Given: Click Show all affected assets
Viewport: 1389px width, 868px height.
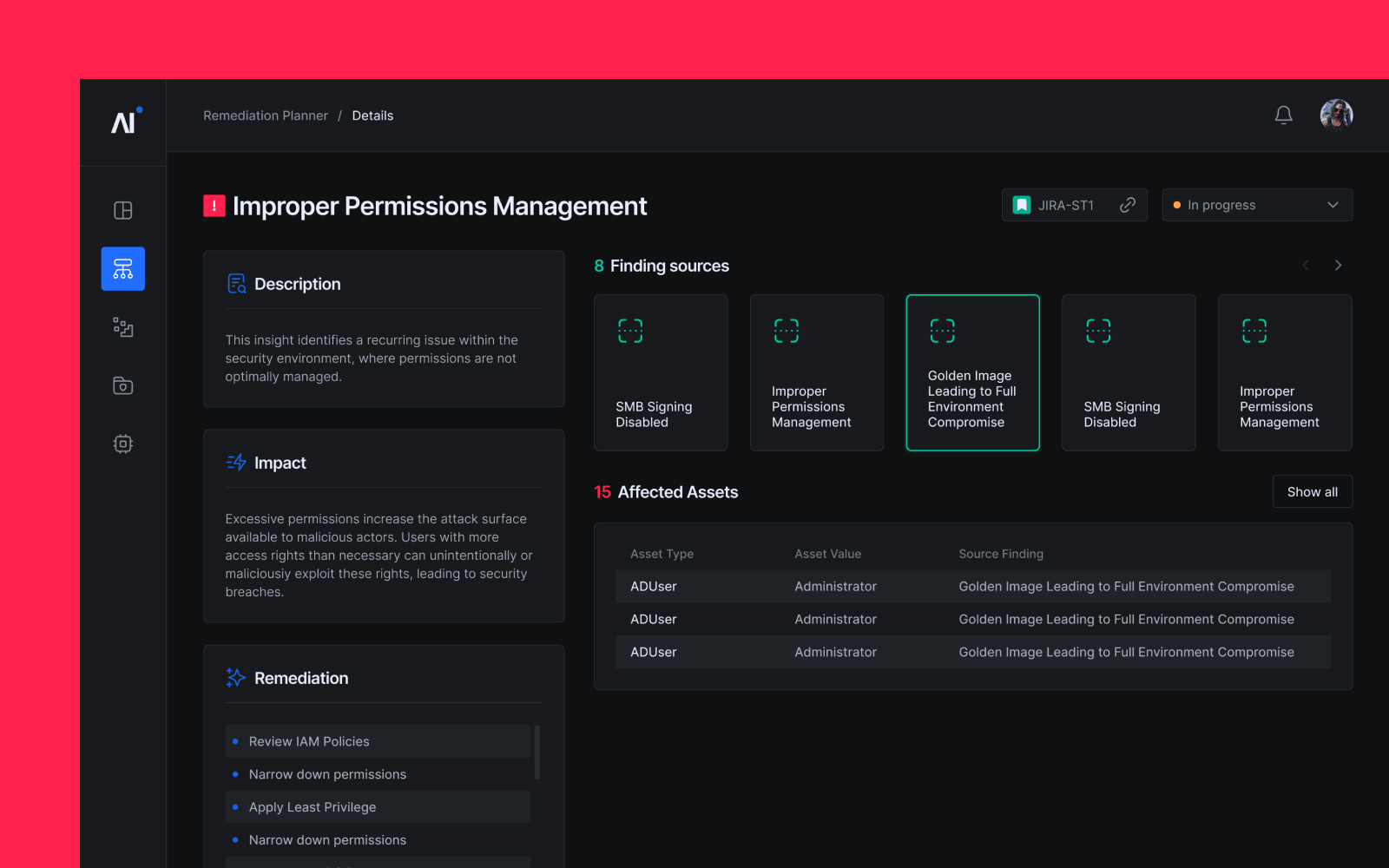Looking at the screenshot, I should click(1313, 491).
